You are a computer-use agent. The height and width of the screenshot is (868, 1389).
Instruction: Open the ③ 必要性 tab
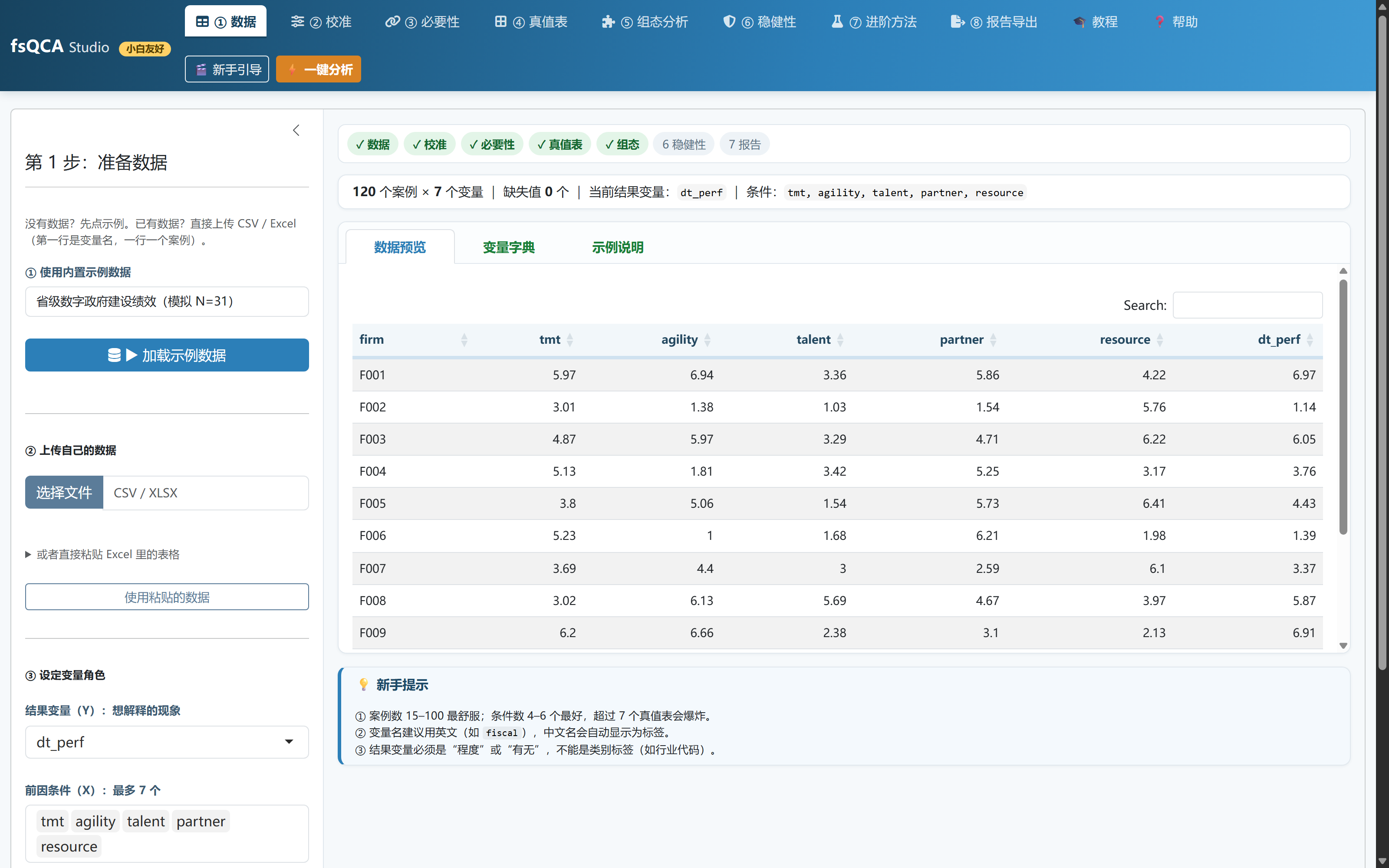(422, 21)
